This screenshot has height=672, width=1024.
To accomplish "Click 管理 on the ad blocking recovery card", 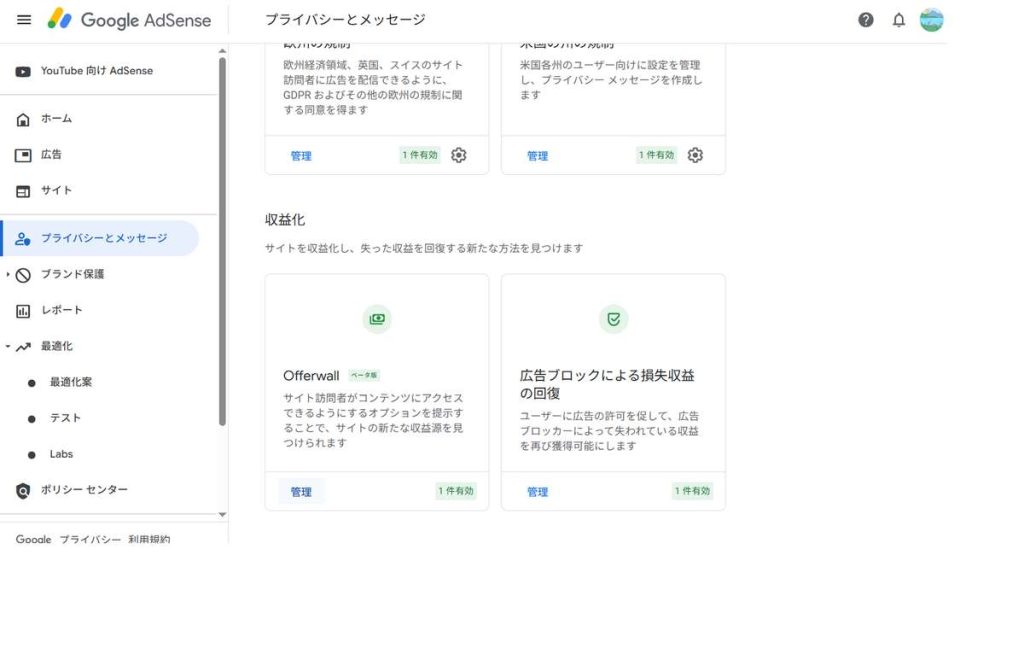I will (x=537, y=492).
